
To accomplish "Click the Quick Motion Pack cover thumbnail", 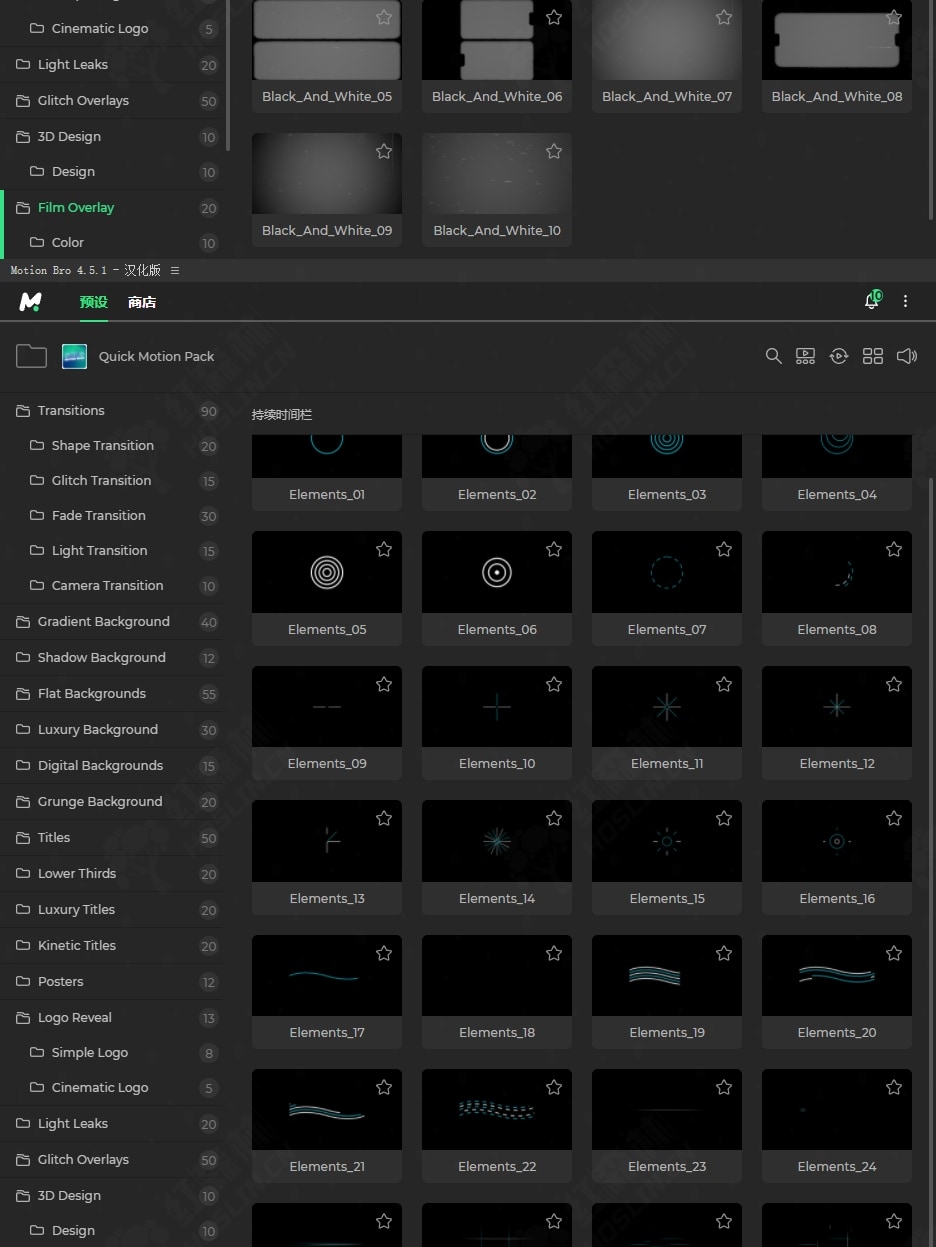I will pyautogui.click(x=74, y=356).
